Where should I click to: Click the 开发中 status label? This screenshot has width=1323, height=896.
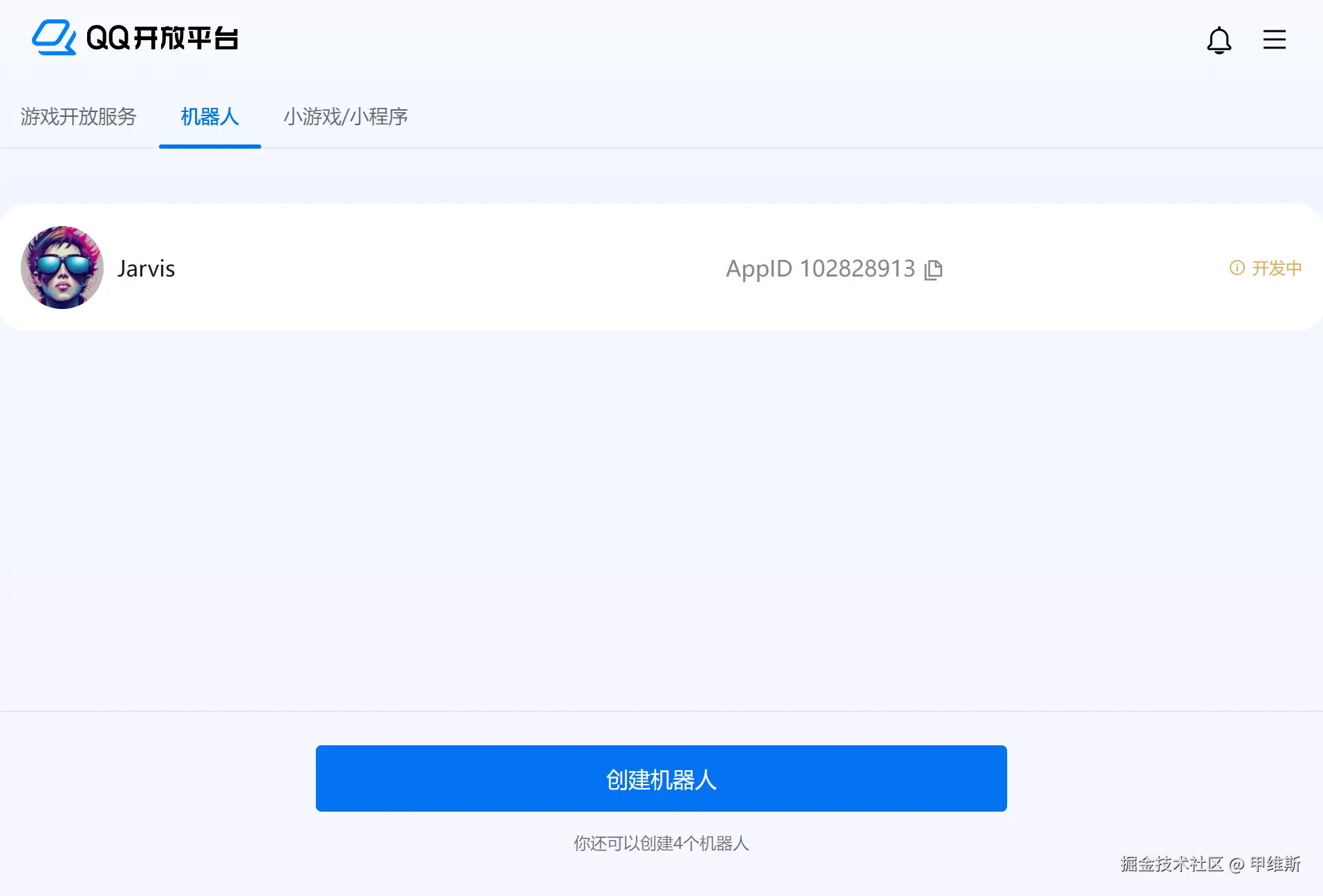tap(1277, 268)
